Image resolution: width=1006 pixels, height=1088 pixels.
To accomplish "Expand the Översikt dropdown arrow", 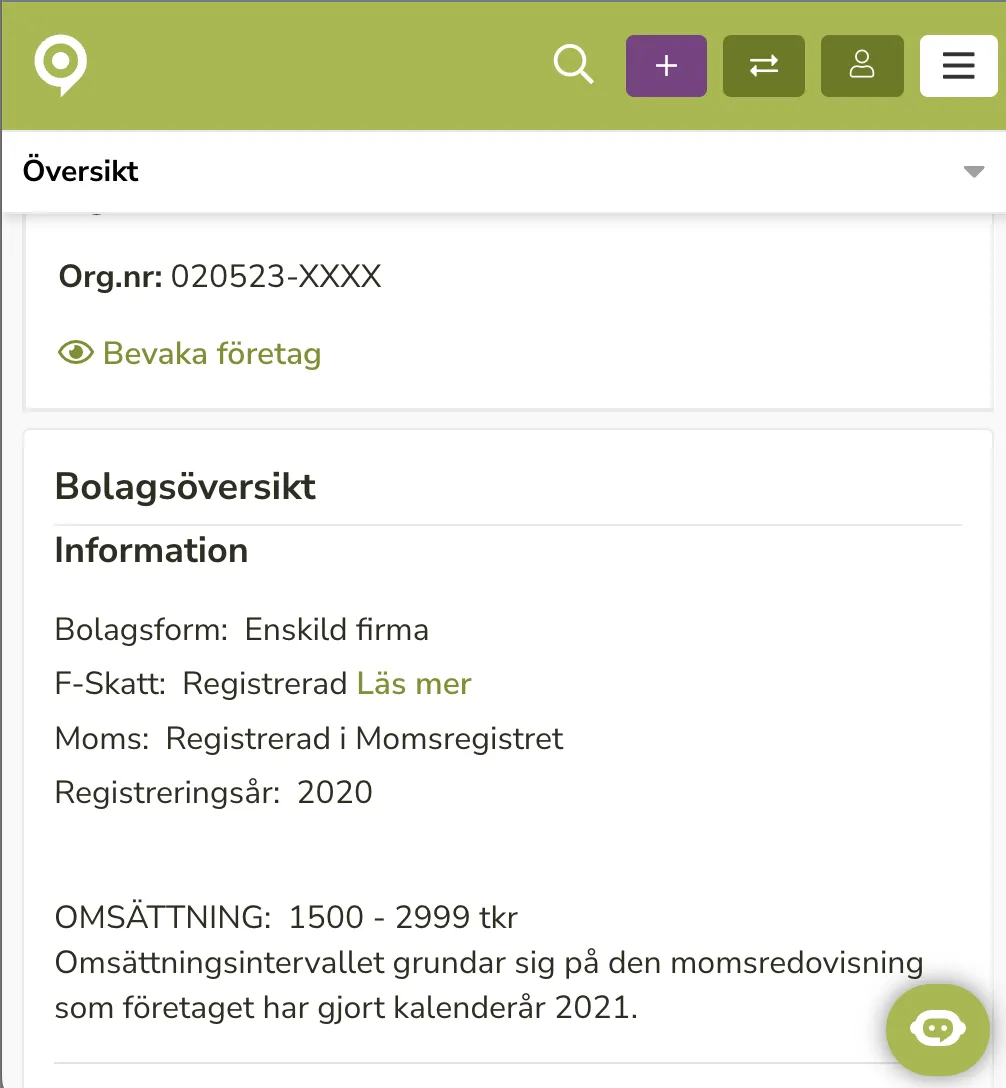I will (973, 172).
